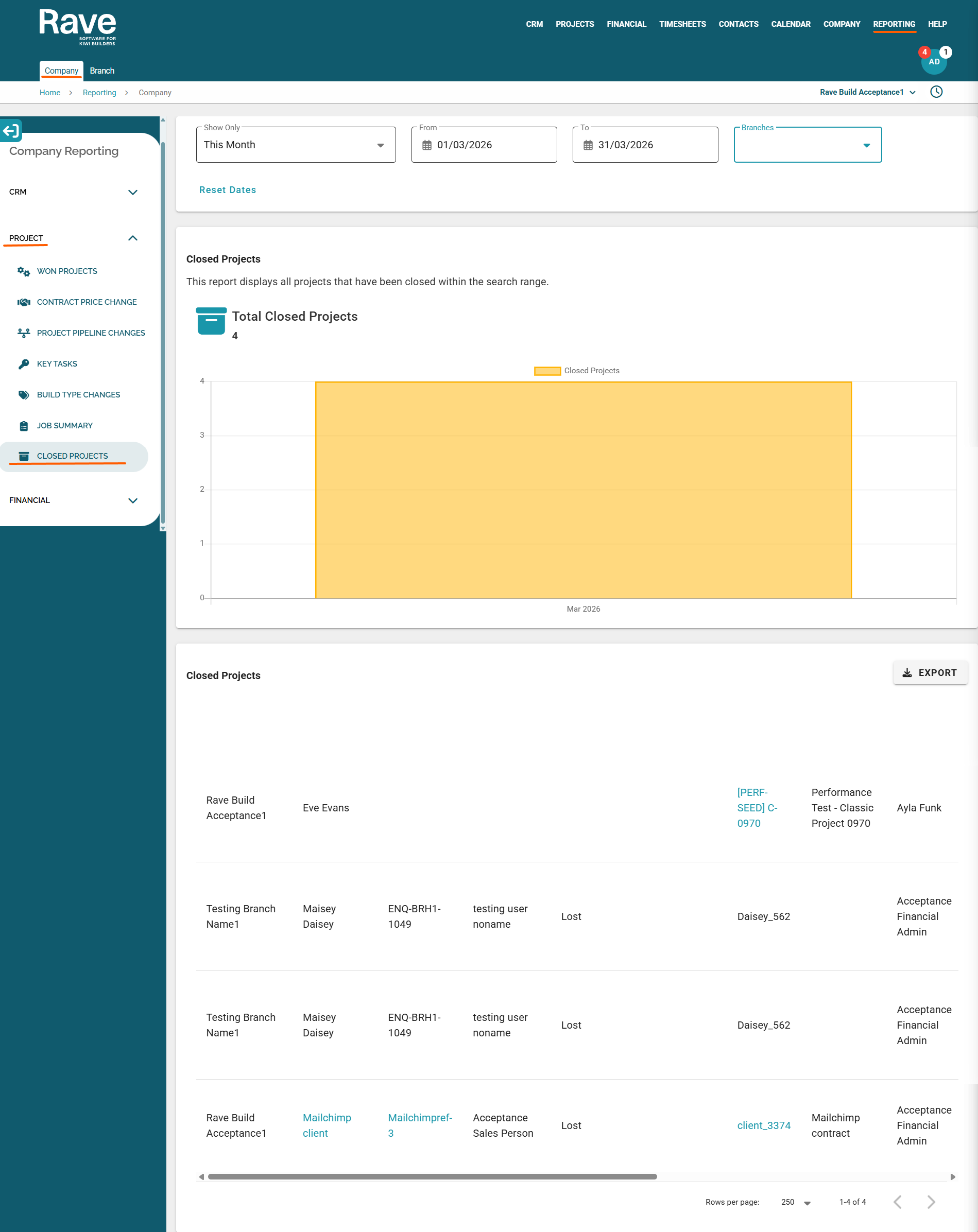Open the clock history icon
The height and width of the screenshot is (1232, 978).
click(936, 92)
